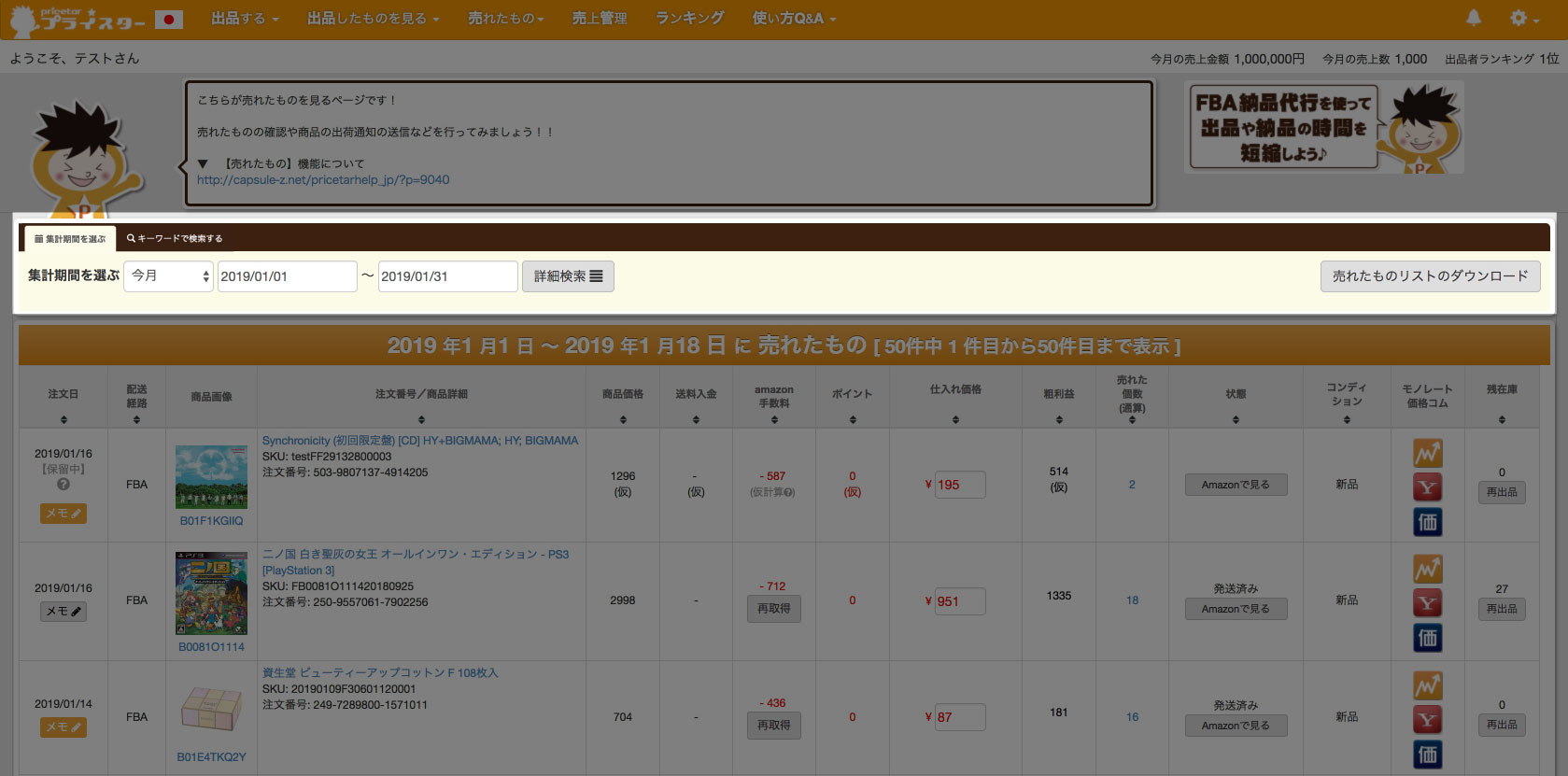
Task: Select the 集計期間を選ぶ tab
Action: coord(70,239)
